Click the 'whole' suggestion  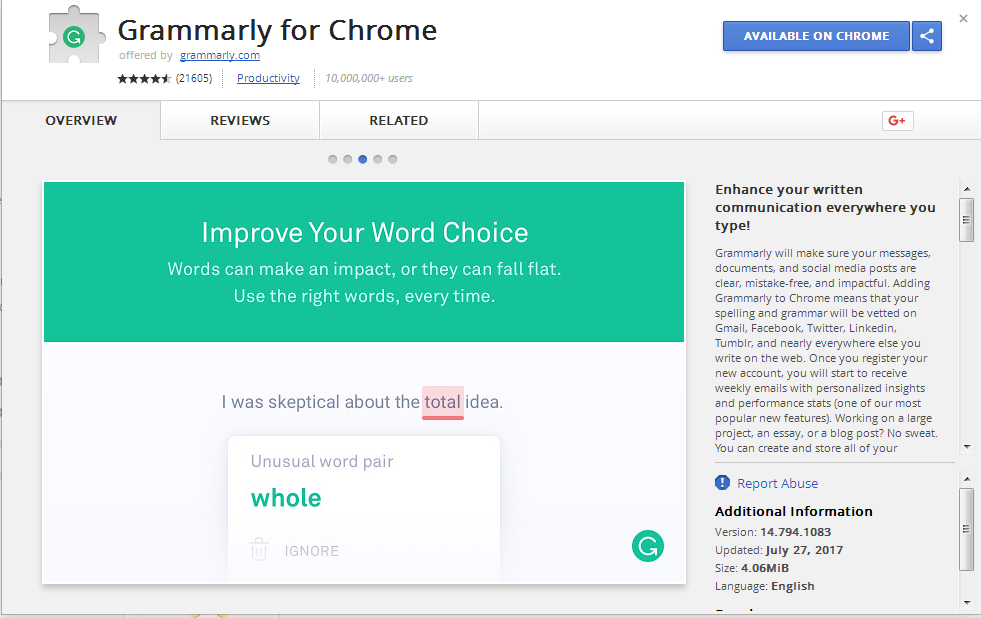tap(286, 499)
